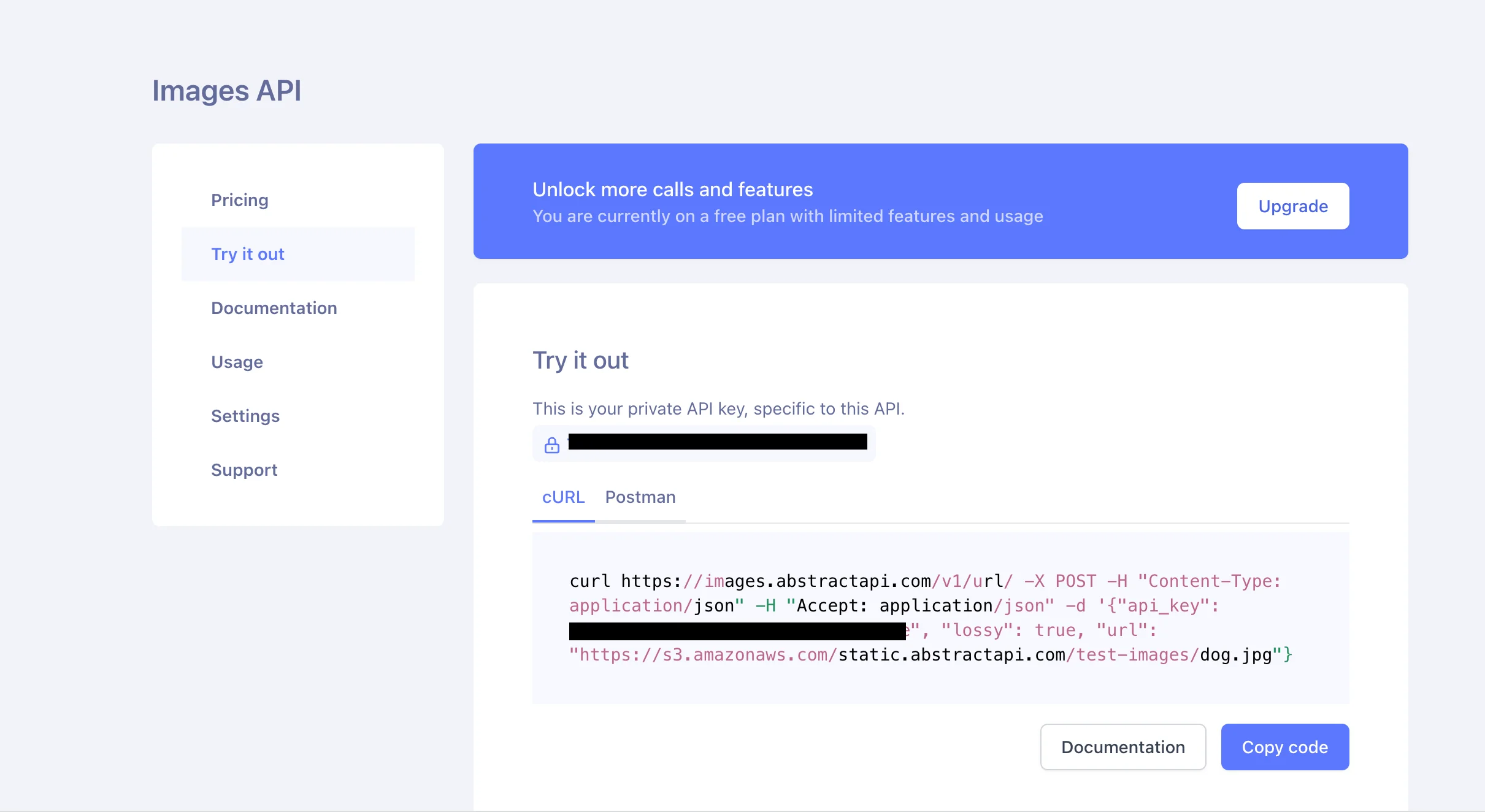Click the Try it out section heading
The height and width of the screenshot is (812, 1485).
point(580,361)
